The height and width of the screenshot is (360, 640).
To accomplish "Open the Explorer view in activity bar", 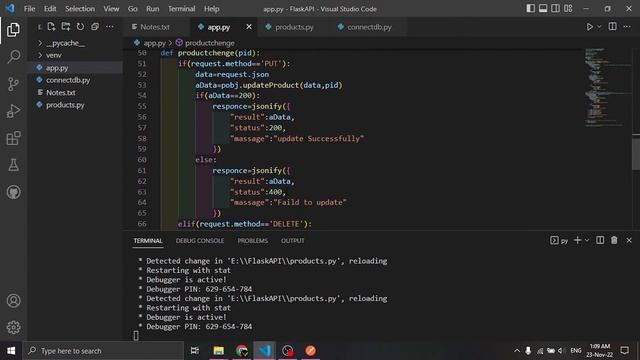I will click(13, 30).
